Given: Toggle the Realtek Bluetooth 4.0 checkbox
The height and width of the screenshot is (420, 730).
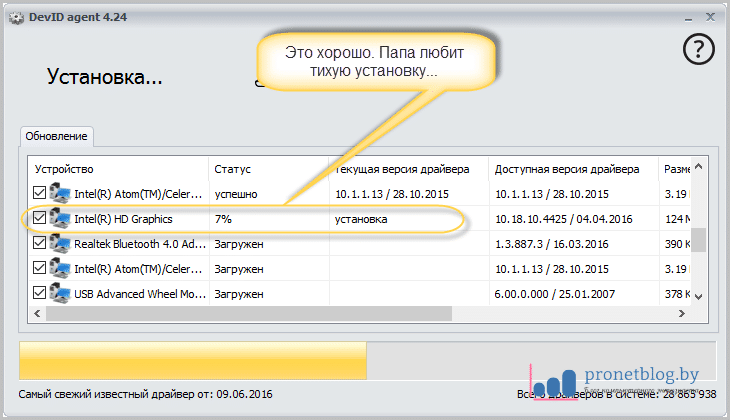Looking at the screenshot, I should pyautogui.click(x=40, y=244).
